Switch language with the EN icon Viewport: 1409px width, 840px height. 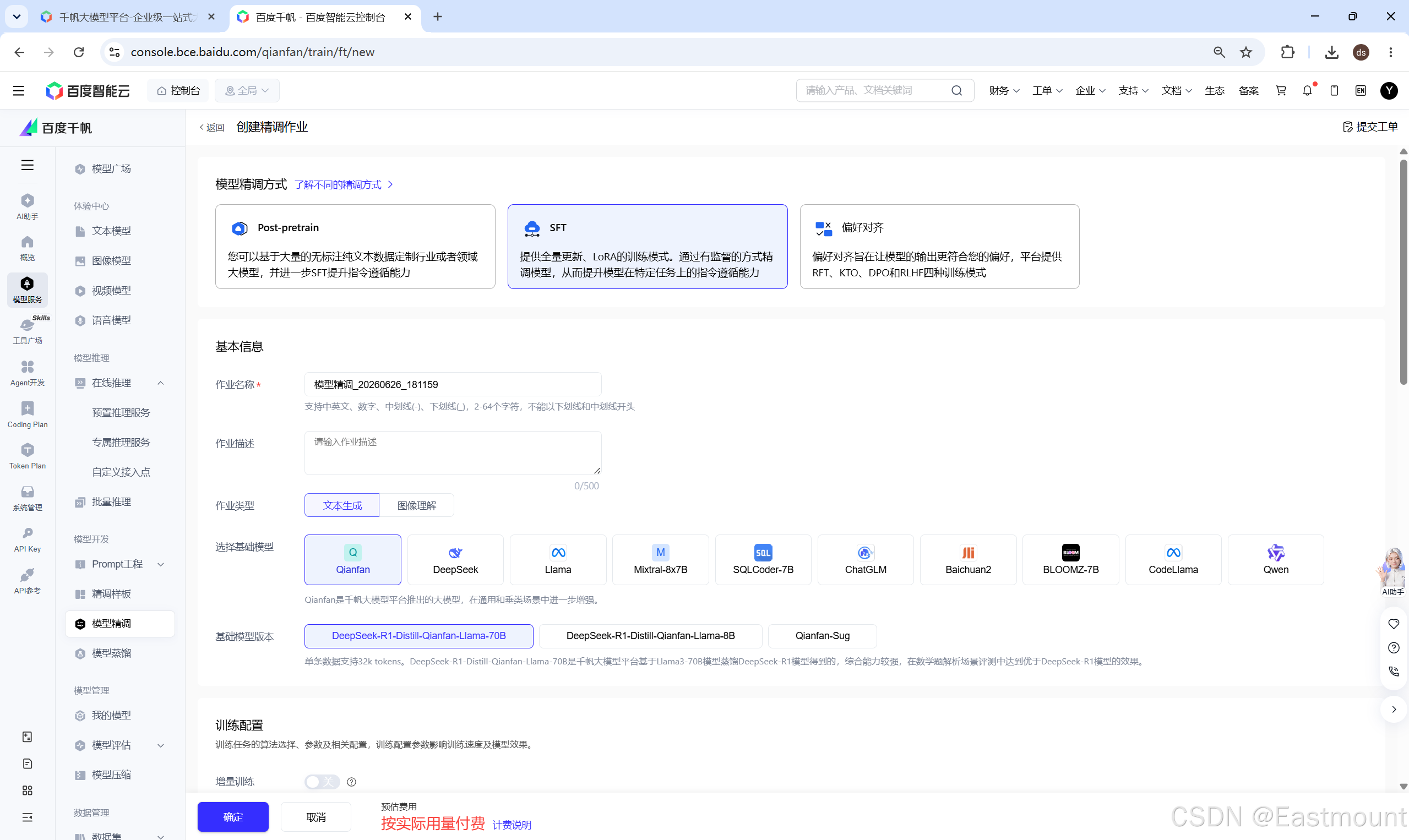point(1361,91)
